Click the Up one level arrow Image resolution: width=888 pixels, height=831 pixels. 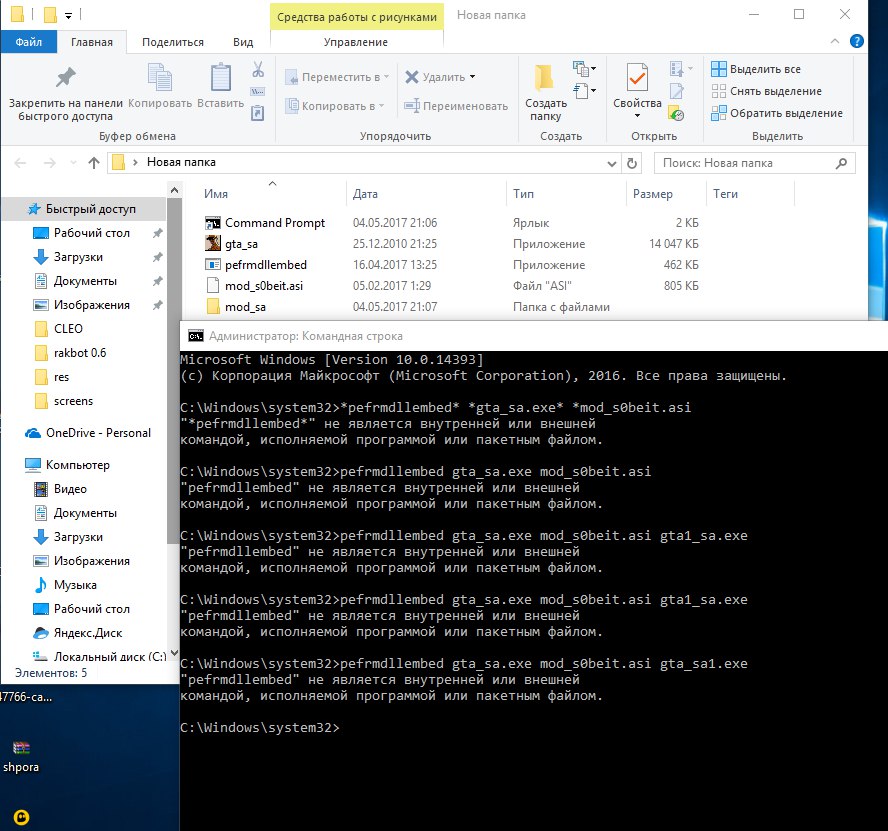94,163
